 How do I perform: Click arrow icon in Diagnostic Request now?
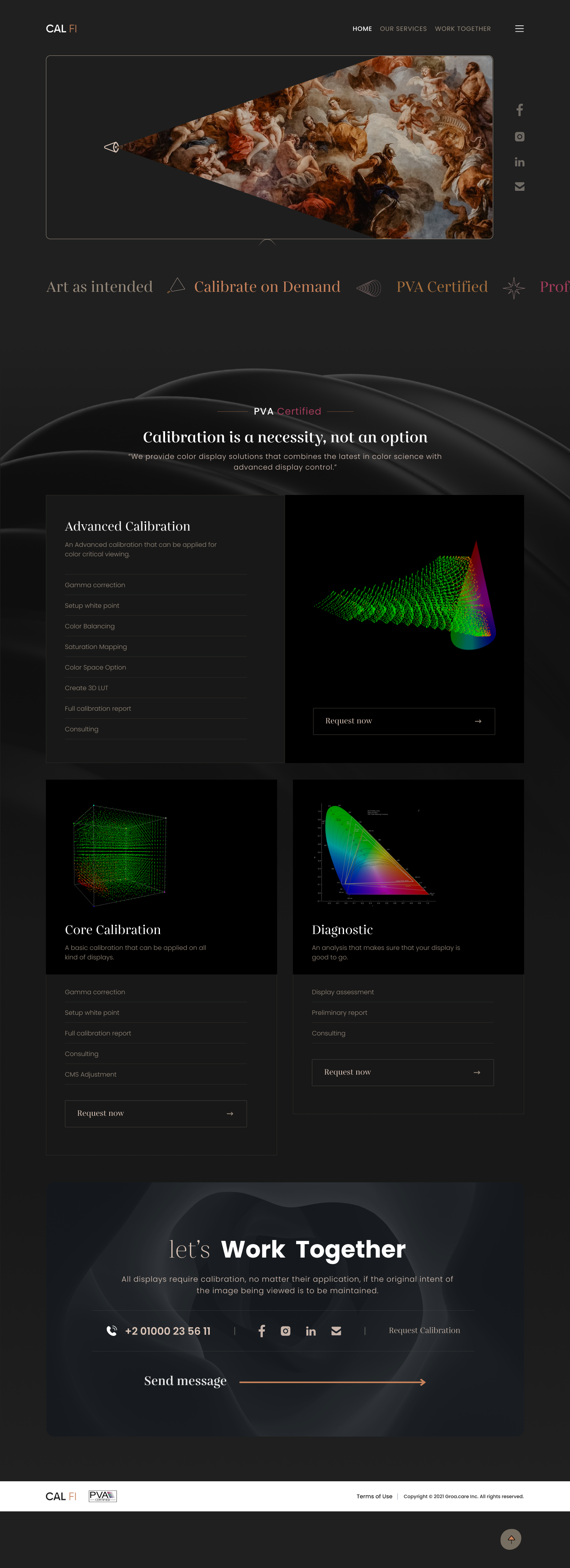477,1073
